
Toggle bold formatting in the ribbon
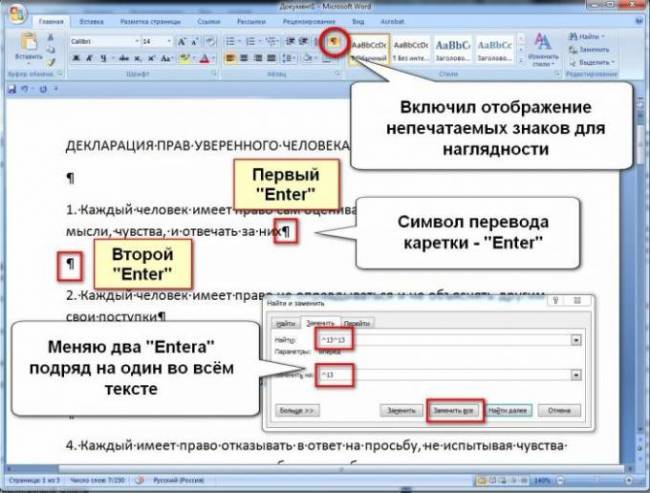click(76, 58)
